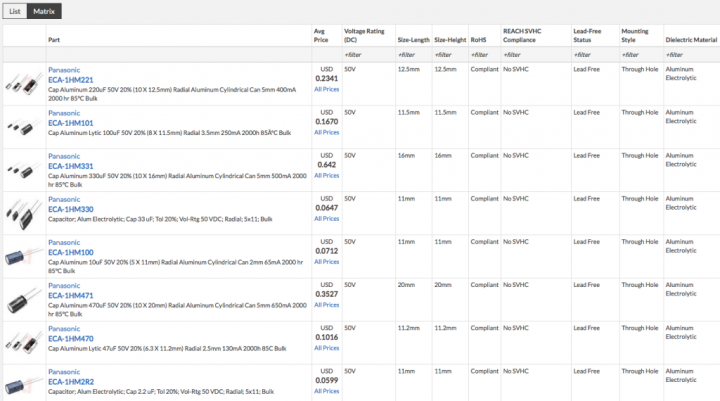720x401 pixels.
Task: Click the ECA-1HM221 capacitor thumbnail
Action: pos(24,84)
